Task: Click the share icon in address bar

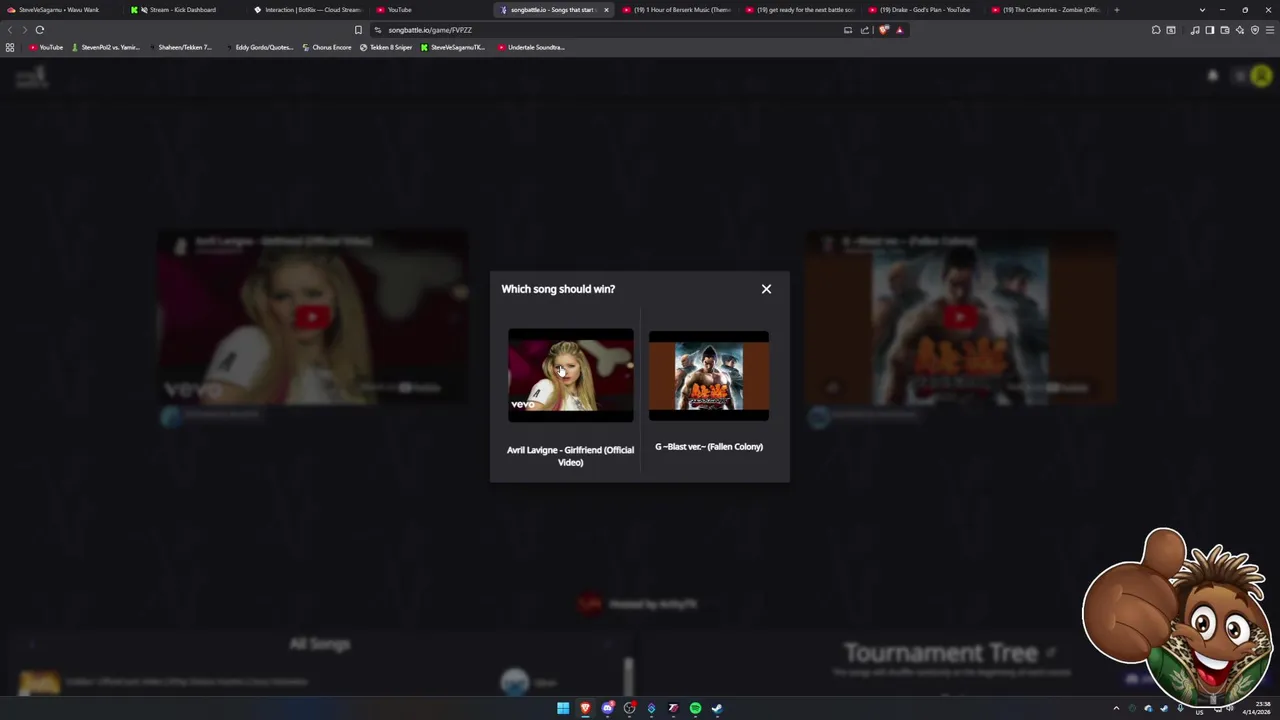Action: point(865,30)
